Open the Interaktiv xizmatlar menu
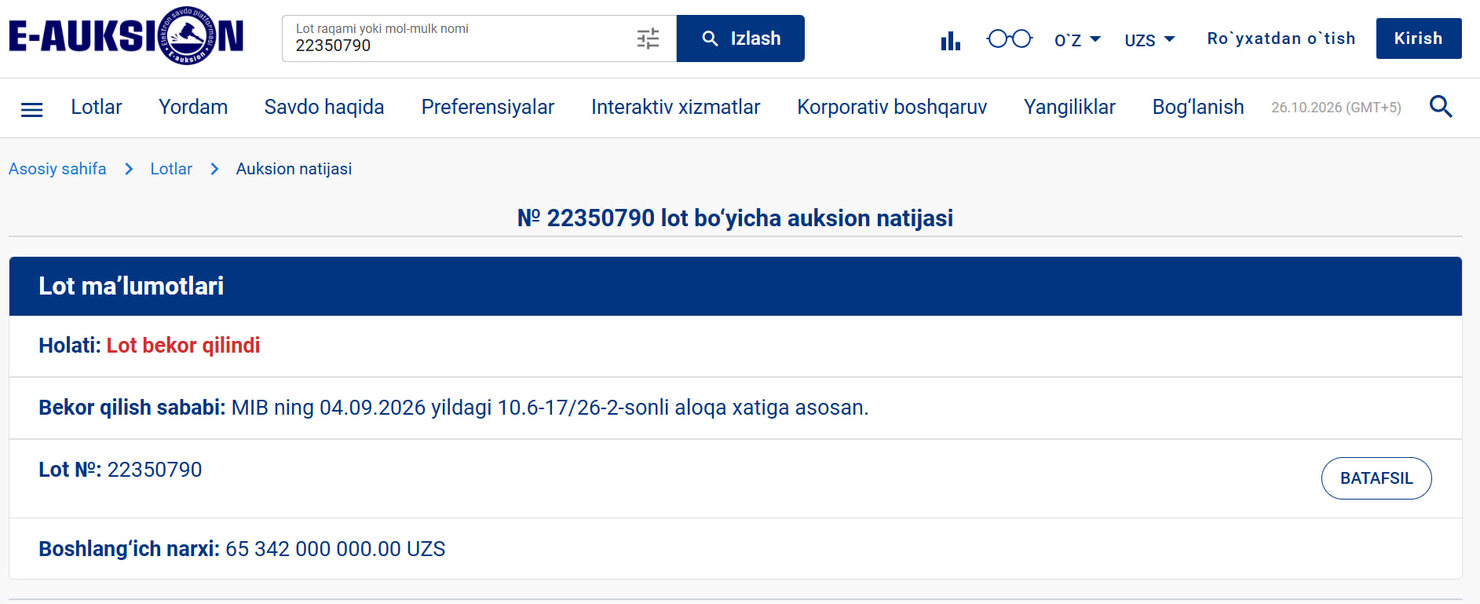Screen dimensions: 1480x604 pyautogui.click(x=676, y=107)
